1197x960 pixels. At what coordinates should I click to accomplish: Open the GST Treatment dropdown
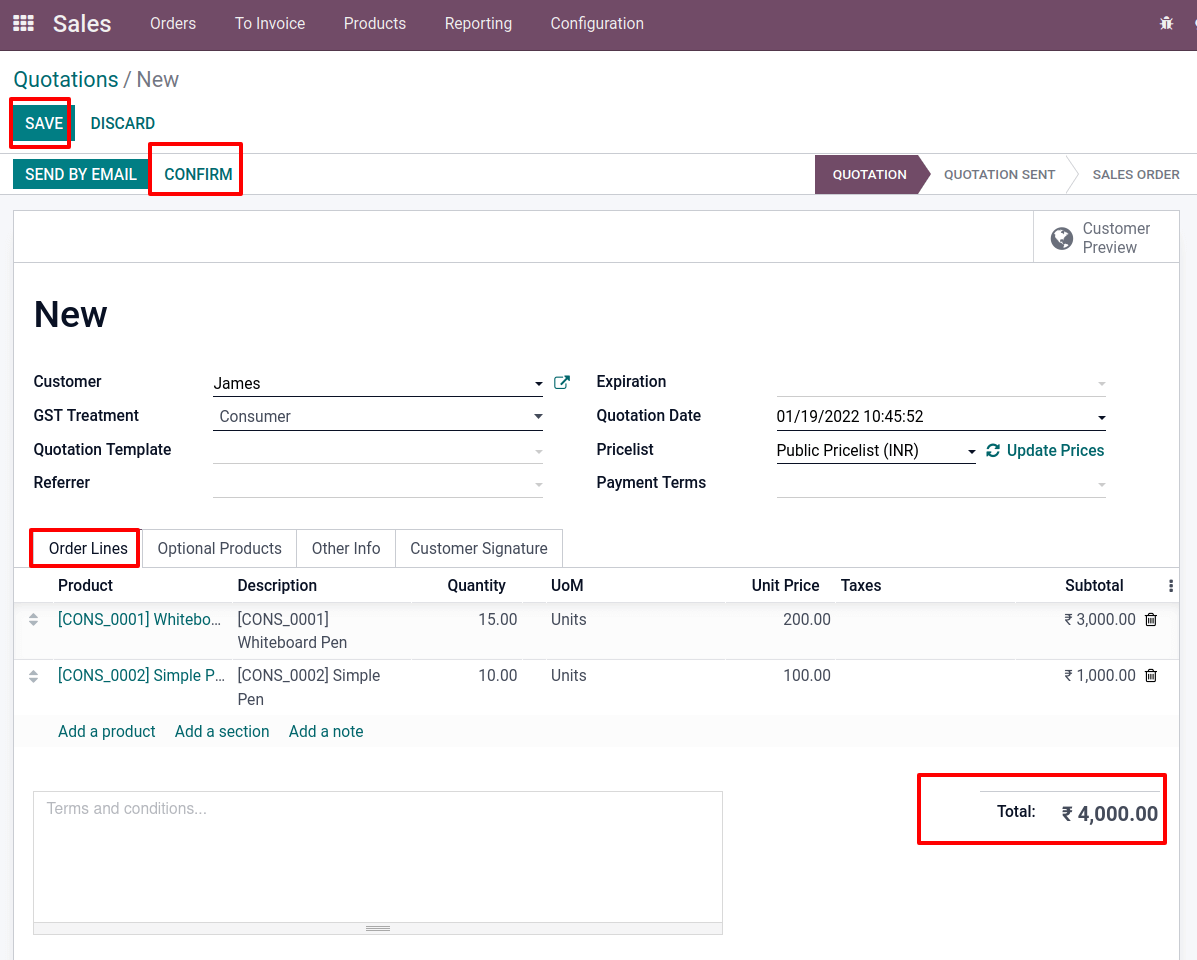tap(538, 417)
